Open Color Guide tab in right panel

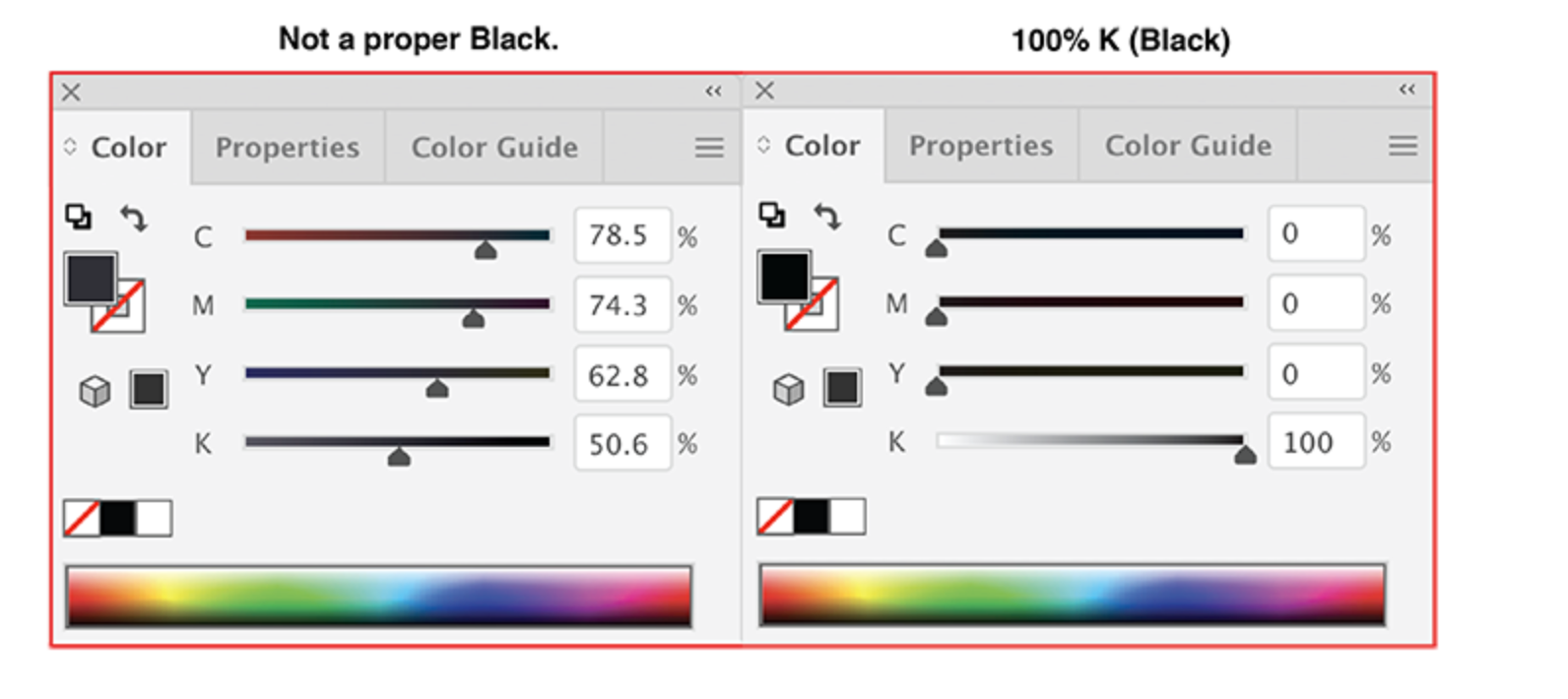coord(1188,146)
